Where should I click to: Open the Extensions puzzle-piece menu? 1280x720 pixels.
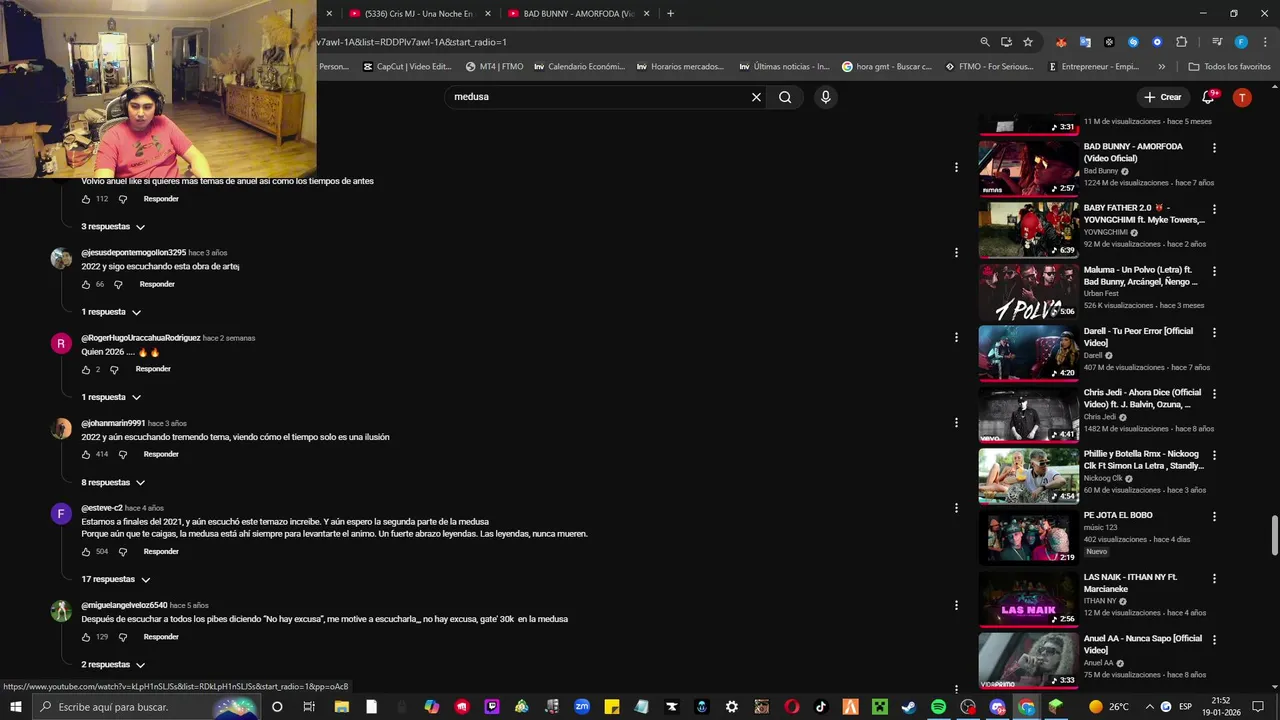pos(1181,42)
